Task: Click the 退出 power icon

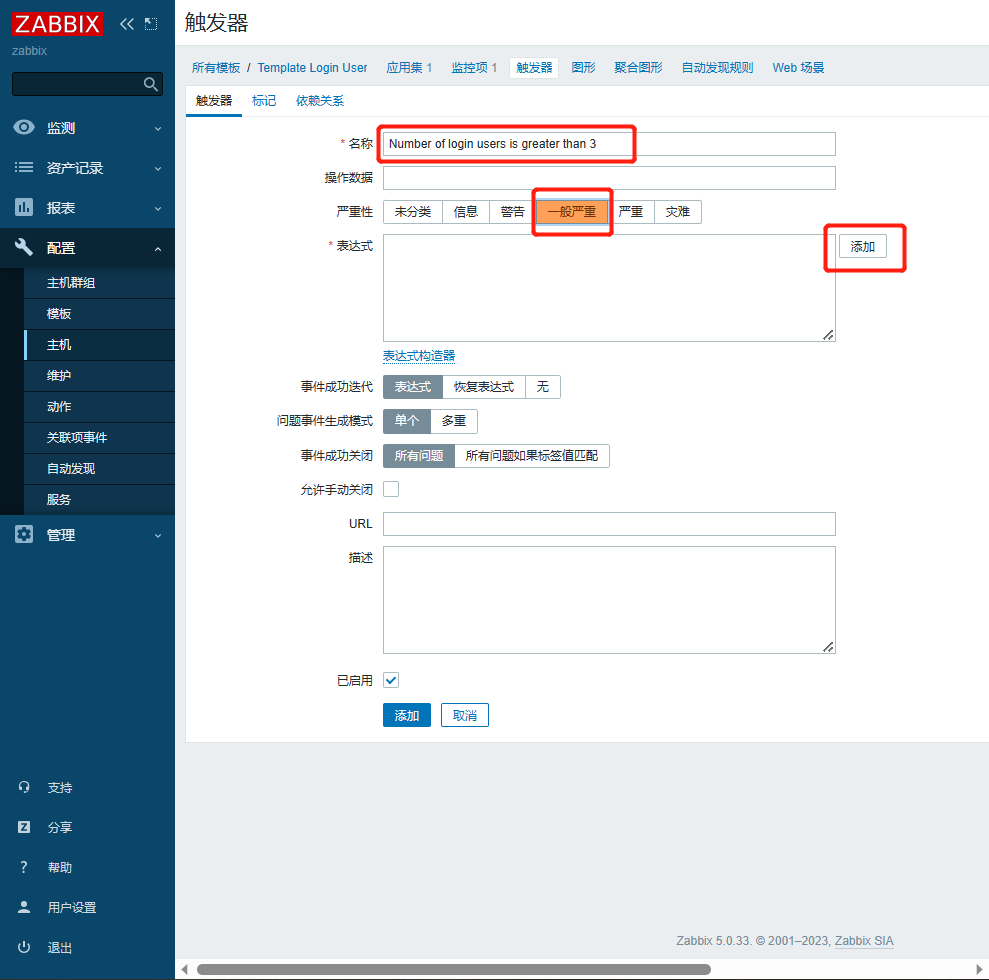Action: click(24, 947)
